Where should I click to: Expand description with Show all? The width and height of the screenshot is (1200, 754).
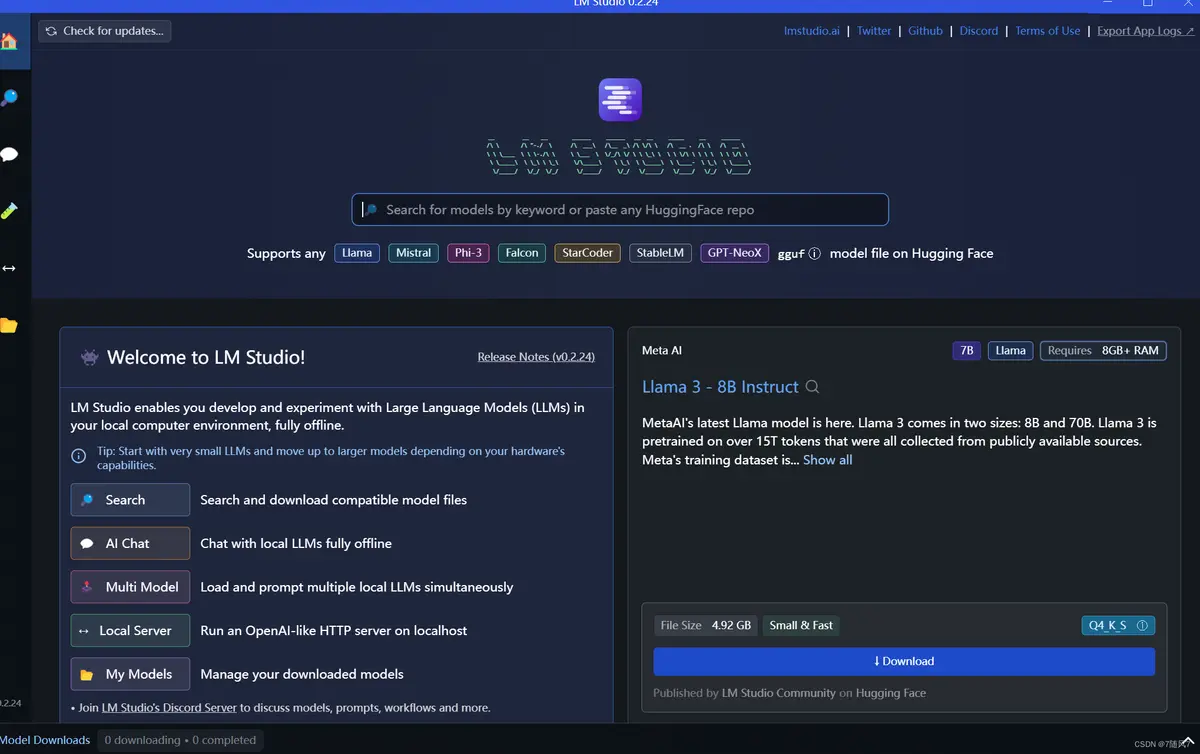click(x=828, y=460)
